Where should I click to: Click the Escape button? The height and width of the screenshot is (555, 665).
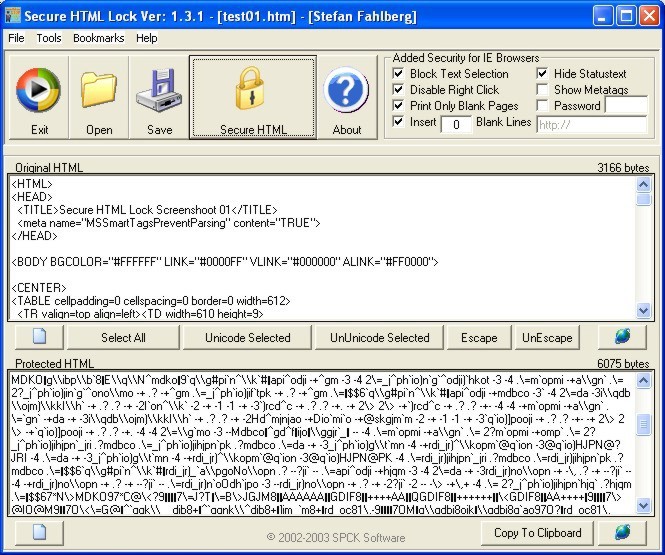click(x=479, y=337)
